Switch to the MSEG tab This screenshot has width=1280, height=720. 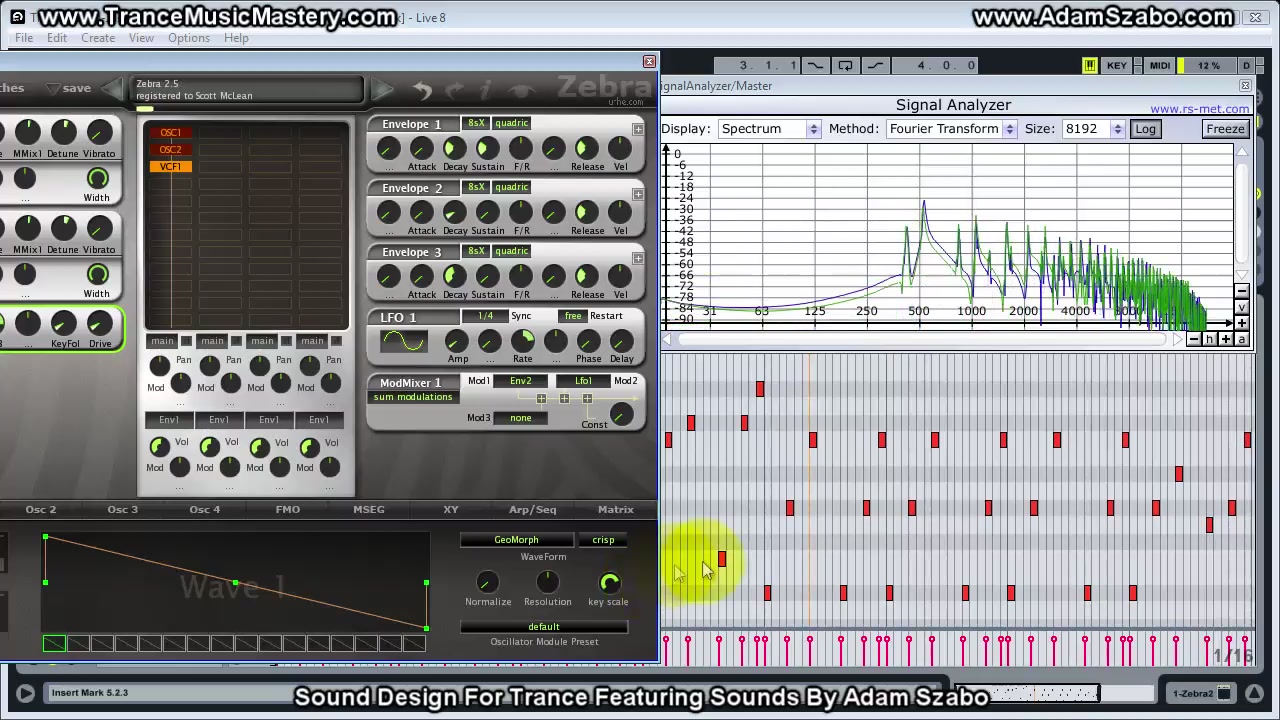tap(369, 510)
